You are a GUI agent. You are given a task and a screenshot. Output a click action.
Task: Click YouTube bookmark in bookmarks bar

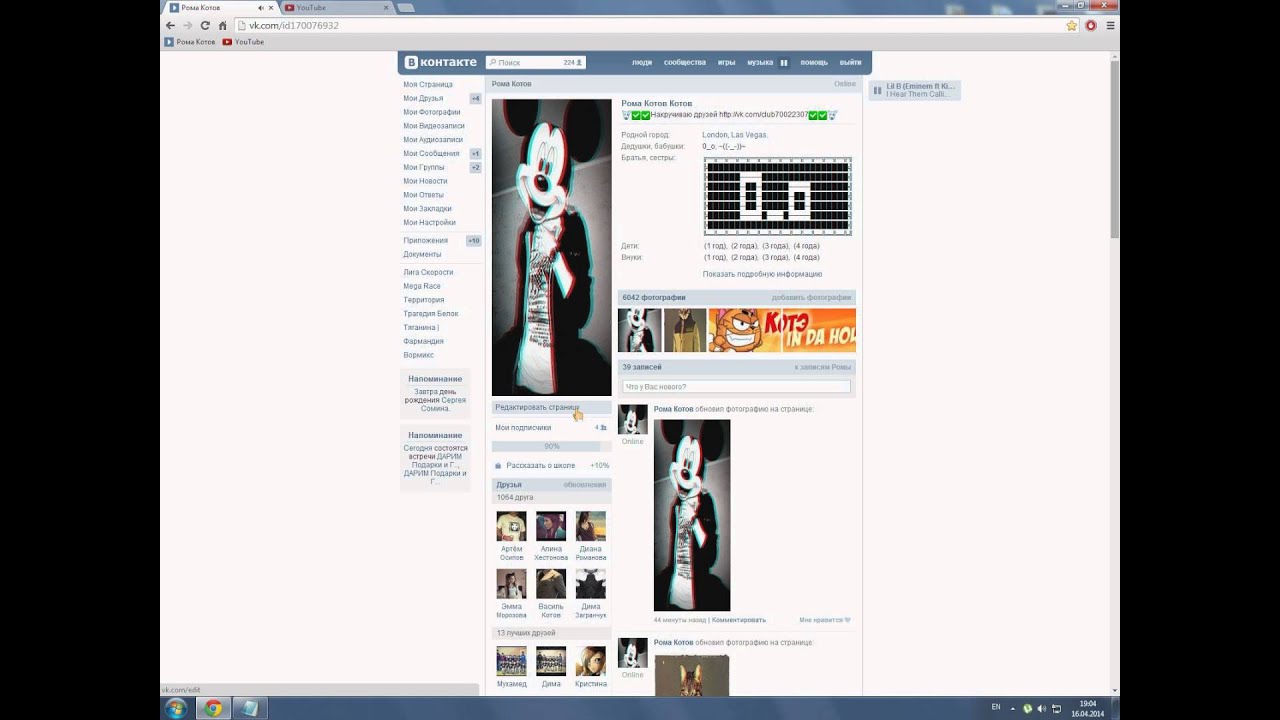pos(243,42)
